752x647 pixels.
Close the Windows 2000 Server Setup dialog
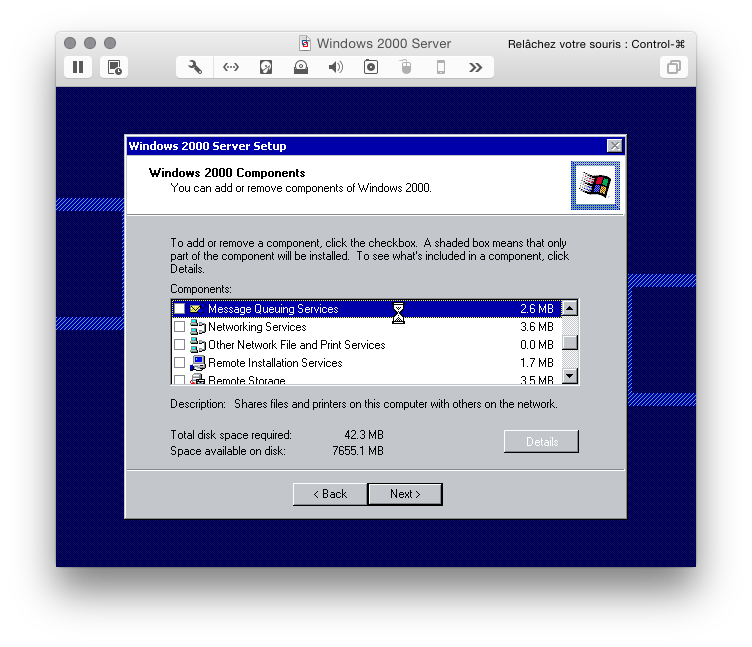[614, 145]
